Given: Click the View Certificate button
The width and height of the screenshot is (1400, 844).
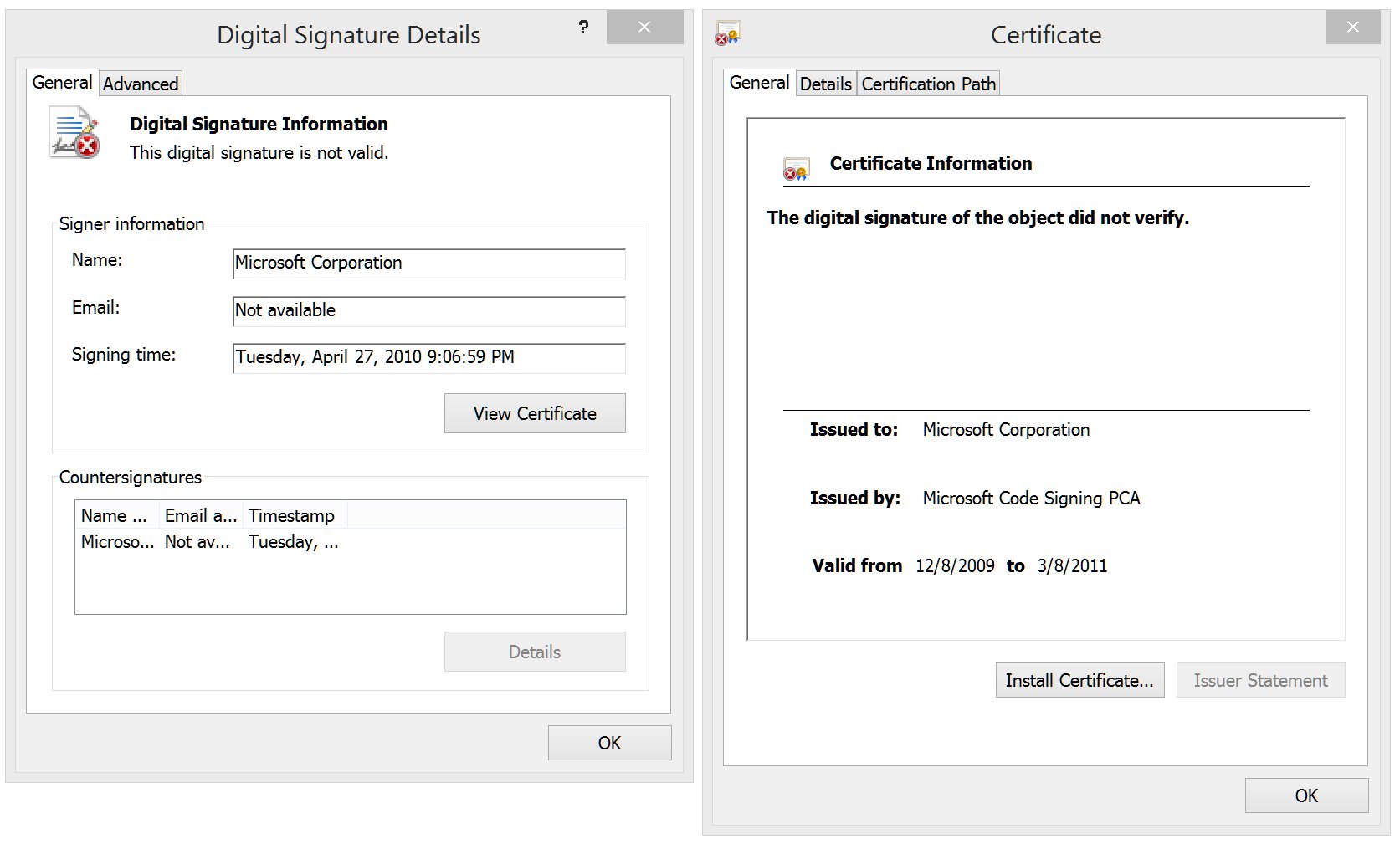Looking at the screenshot, I should (x=535, y=413).
